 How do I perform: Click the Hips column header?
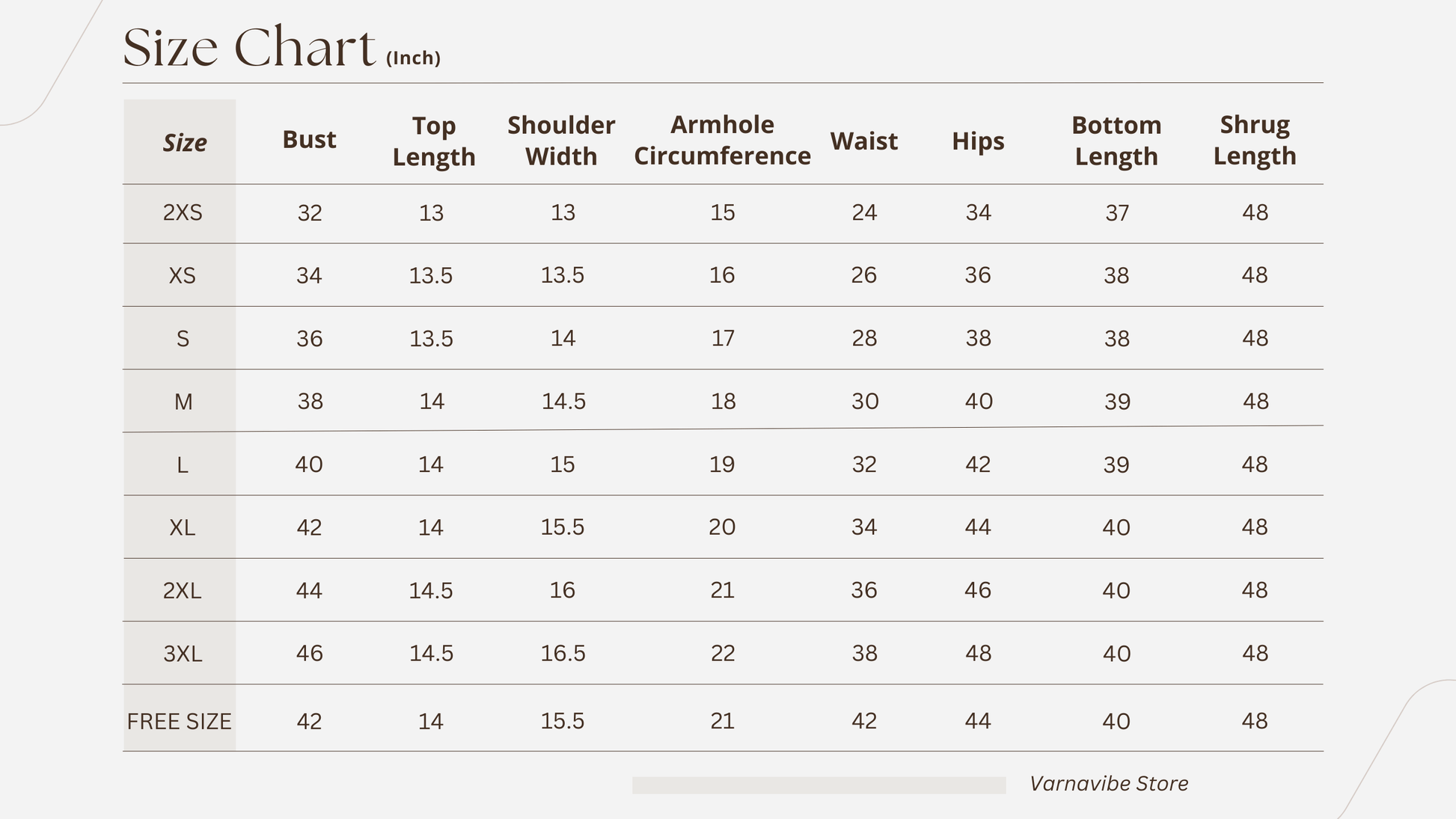tap(978, 141)
